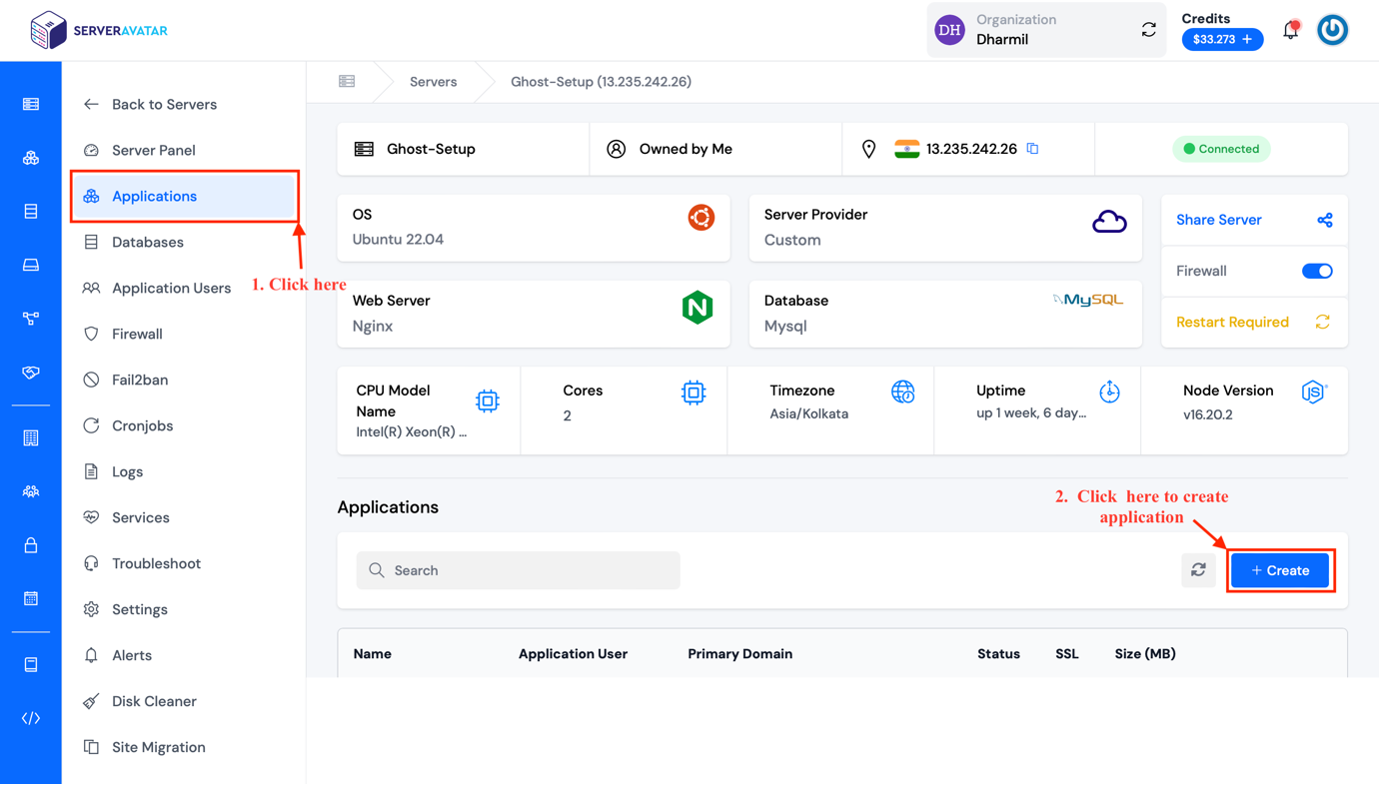Click the network nodes icon in blue rail
Screen dimensions: 1384x788
31,319
